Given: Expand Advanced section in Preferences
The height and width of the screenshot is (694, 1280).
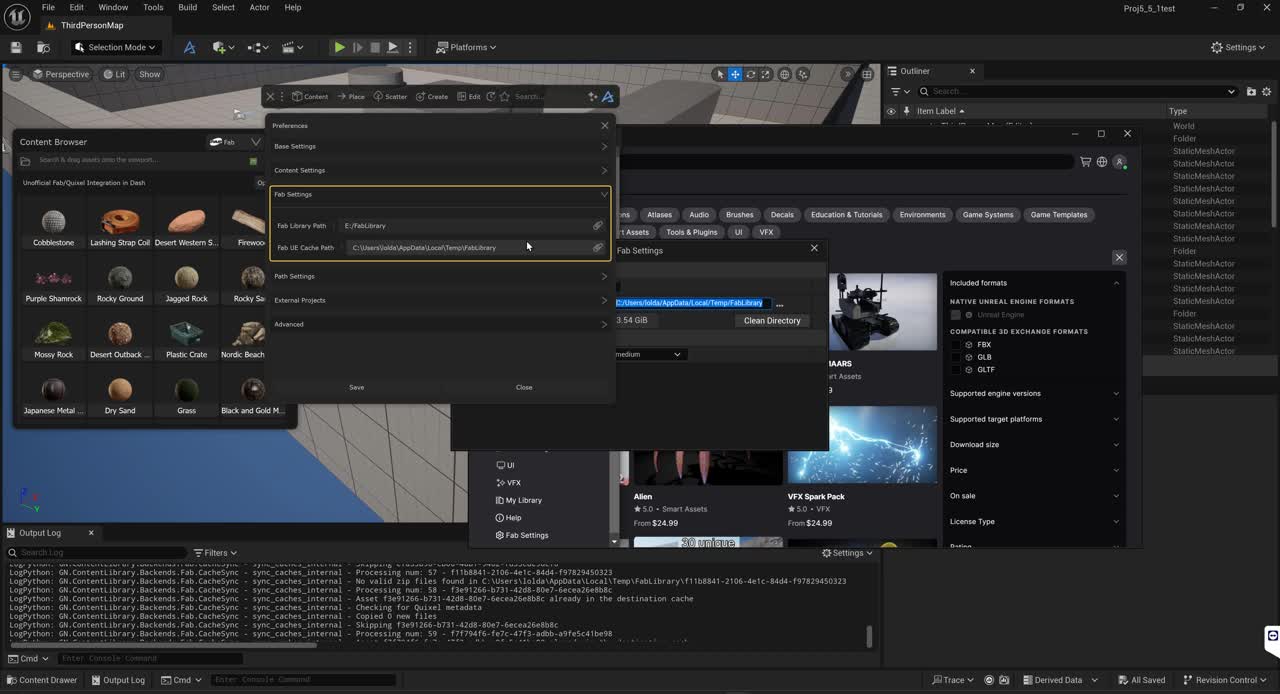Looking at the screenshot, I should pyautogui.click(x=440, y=324).
